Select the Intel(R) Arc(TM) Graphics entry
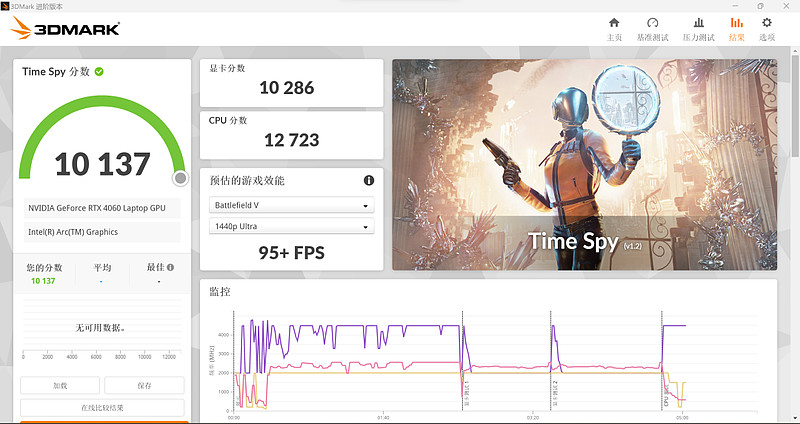 point(102,232)
